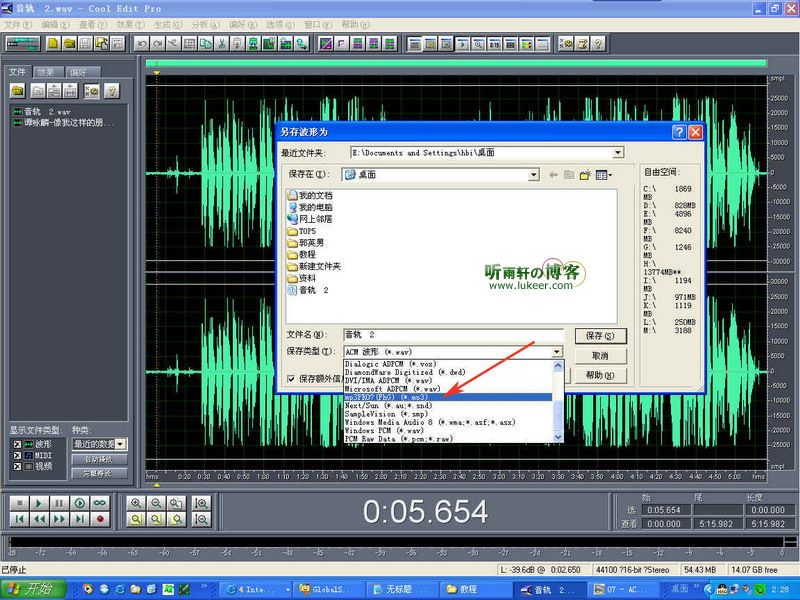Click the vertical Zoom In icon
Screen dimensions: 800x600
pos(202,504)
